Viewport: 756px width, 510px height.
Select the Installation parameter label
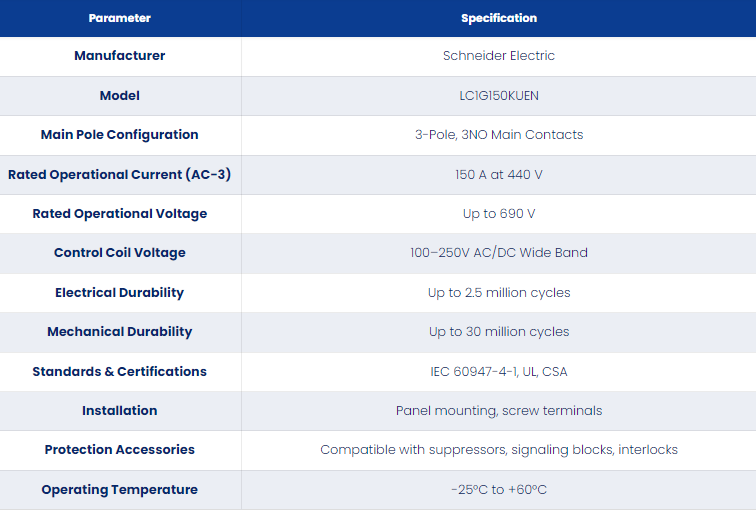coord(120,411)
